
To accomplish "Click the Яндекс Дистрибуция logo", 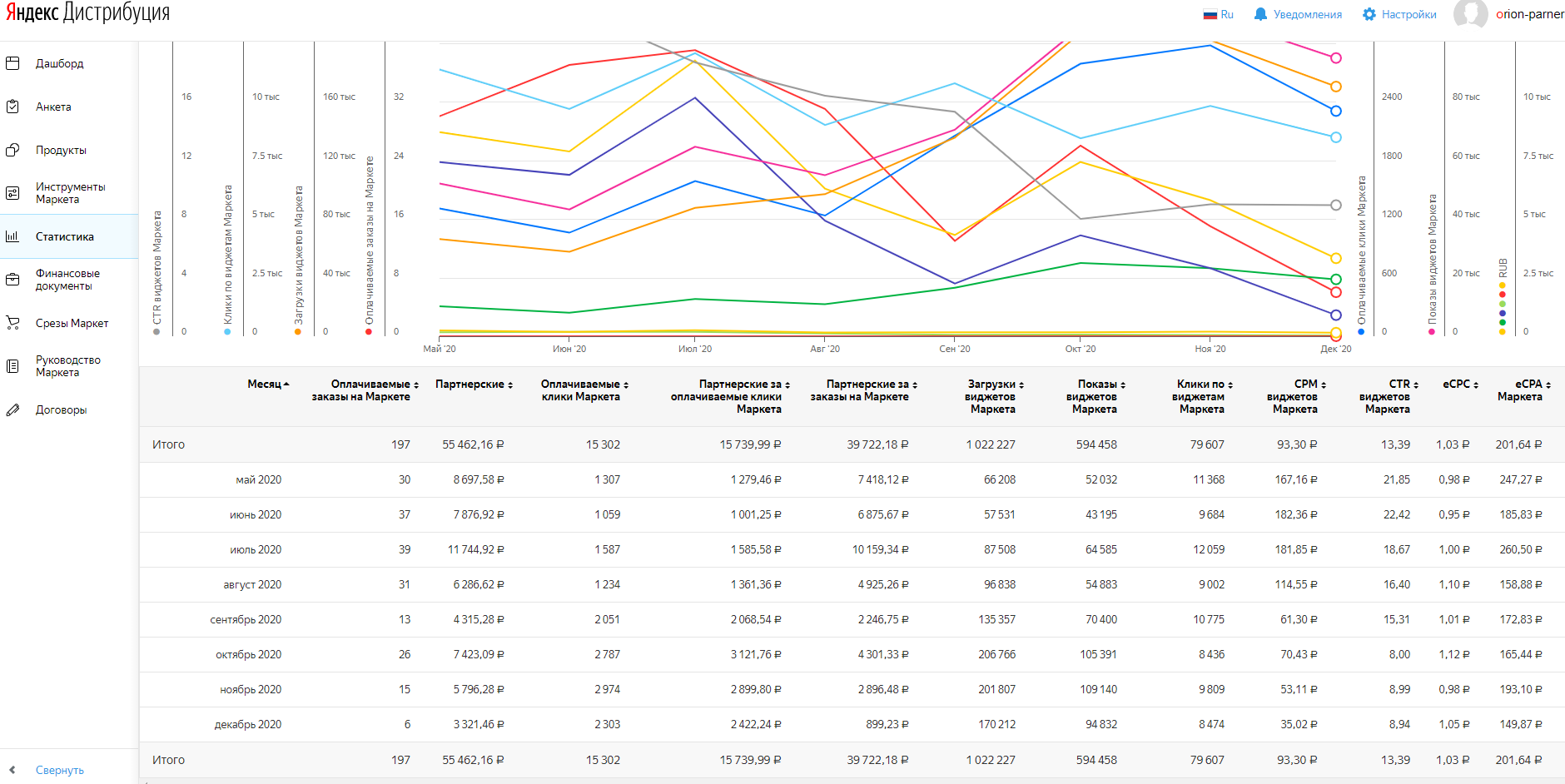I will click(87, 12).
